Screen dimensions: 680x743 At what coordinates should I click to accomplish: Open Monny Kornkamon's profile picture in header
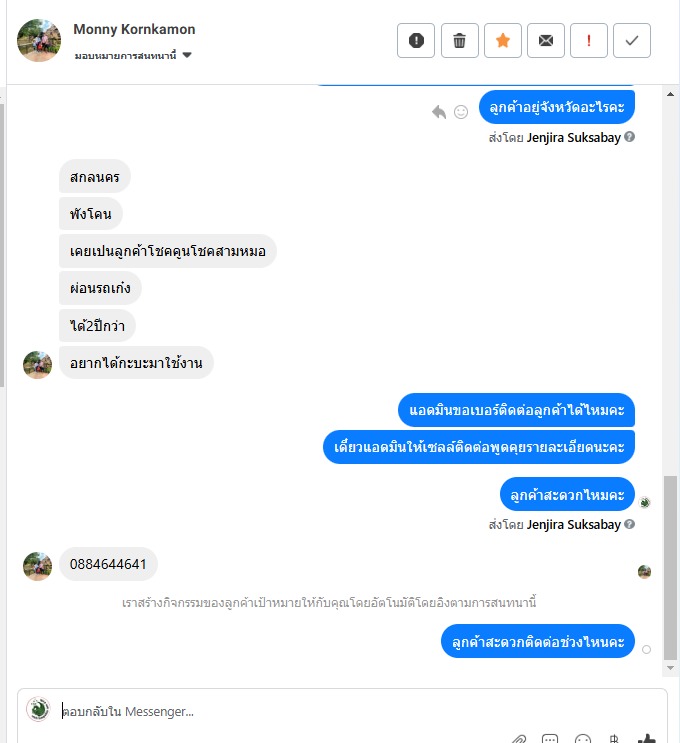tap(39, 40)
